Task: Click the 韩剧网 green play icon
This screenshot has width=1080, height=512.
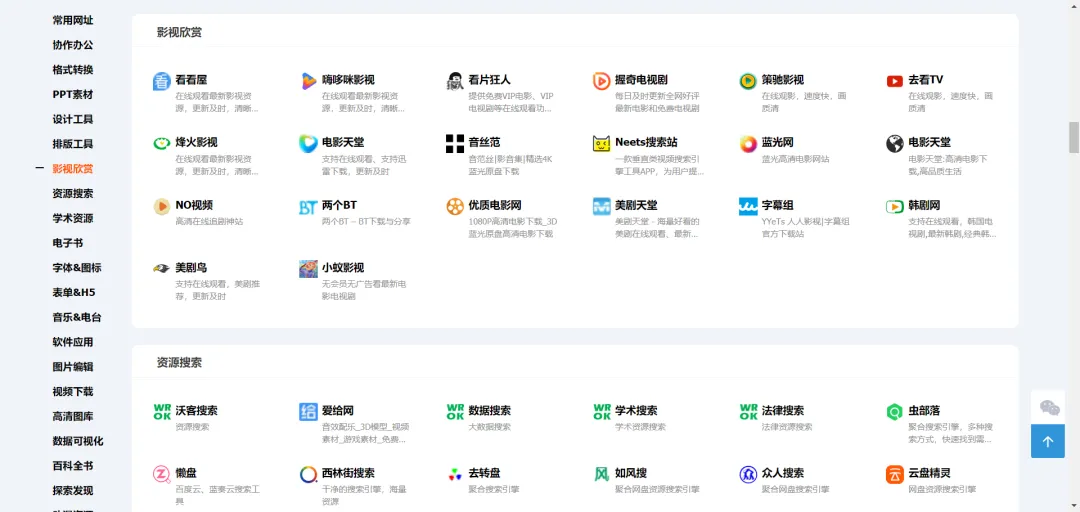Action: 895,207
